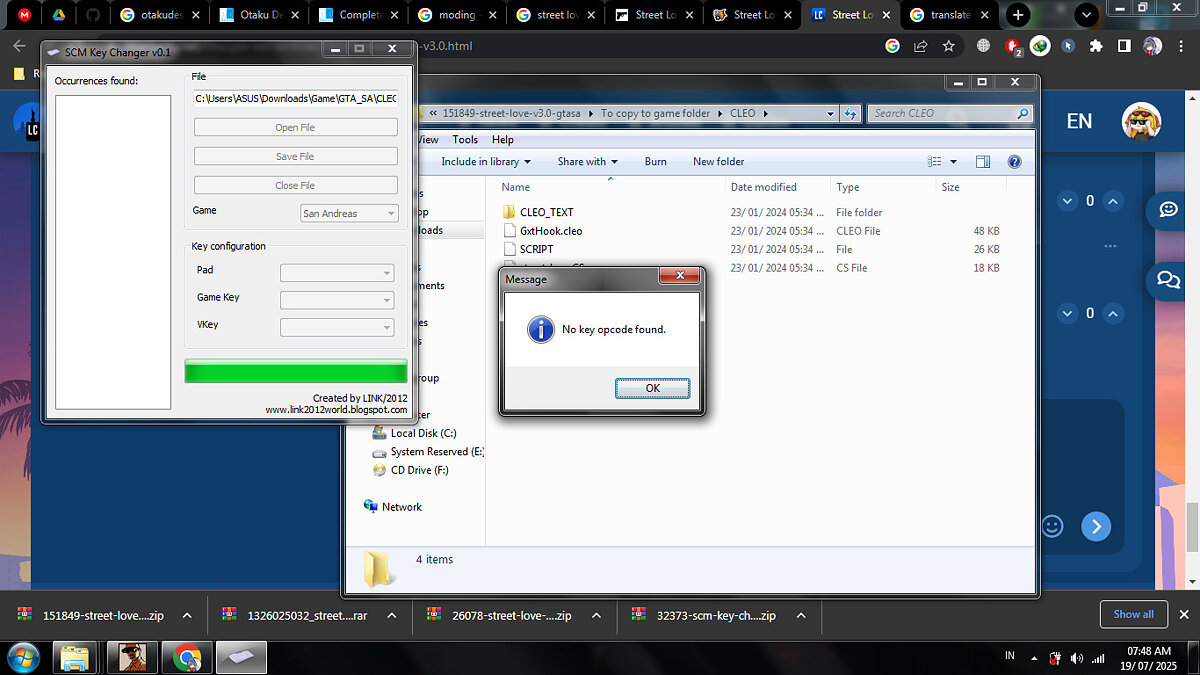Click the Explorer help question mark icon
The height and width of the screenshot is (675, 1200).
tap(1014, 162)
